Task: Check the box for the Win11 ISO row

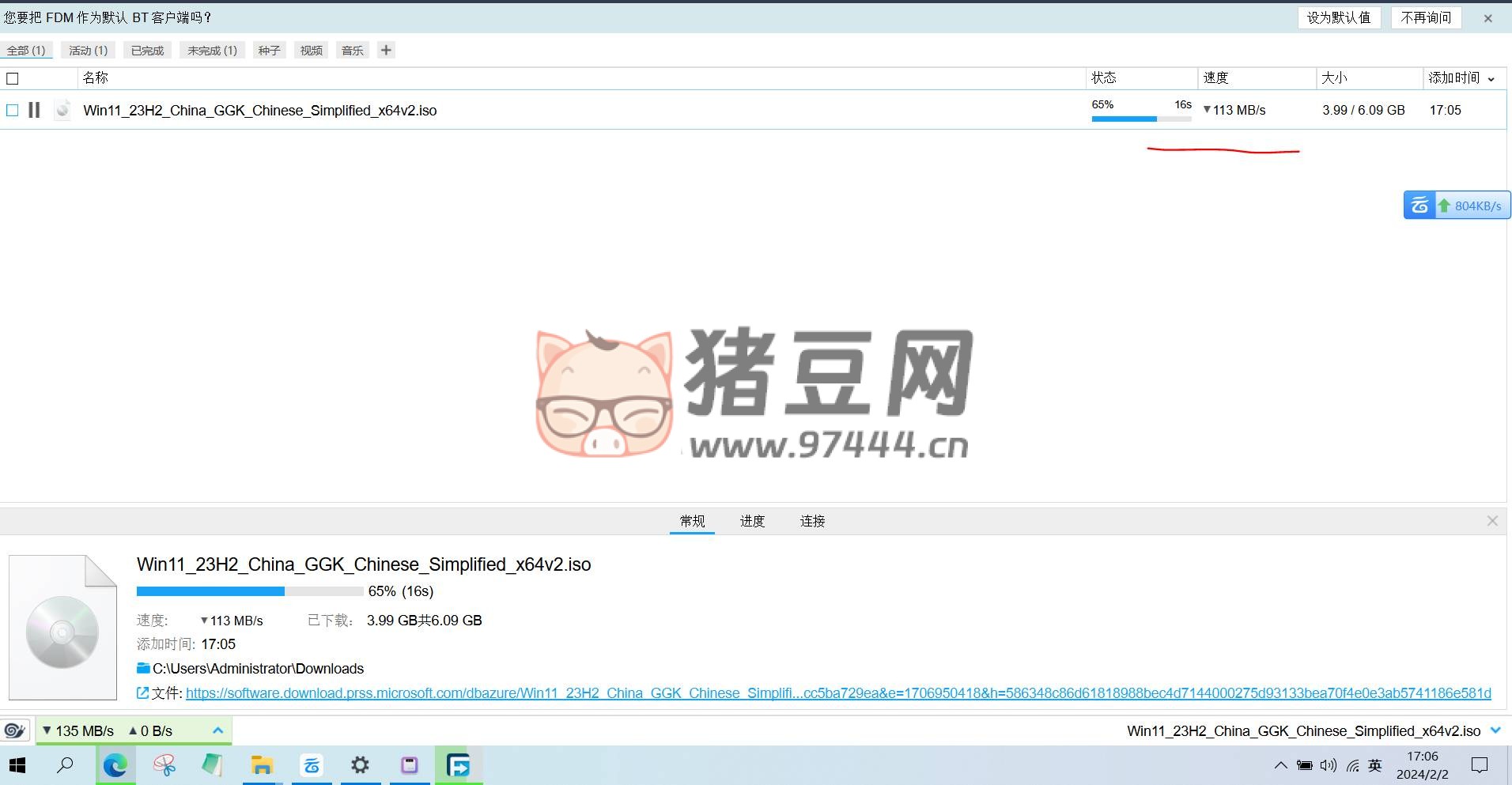Action: coord(13,110)
